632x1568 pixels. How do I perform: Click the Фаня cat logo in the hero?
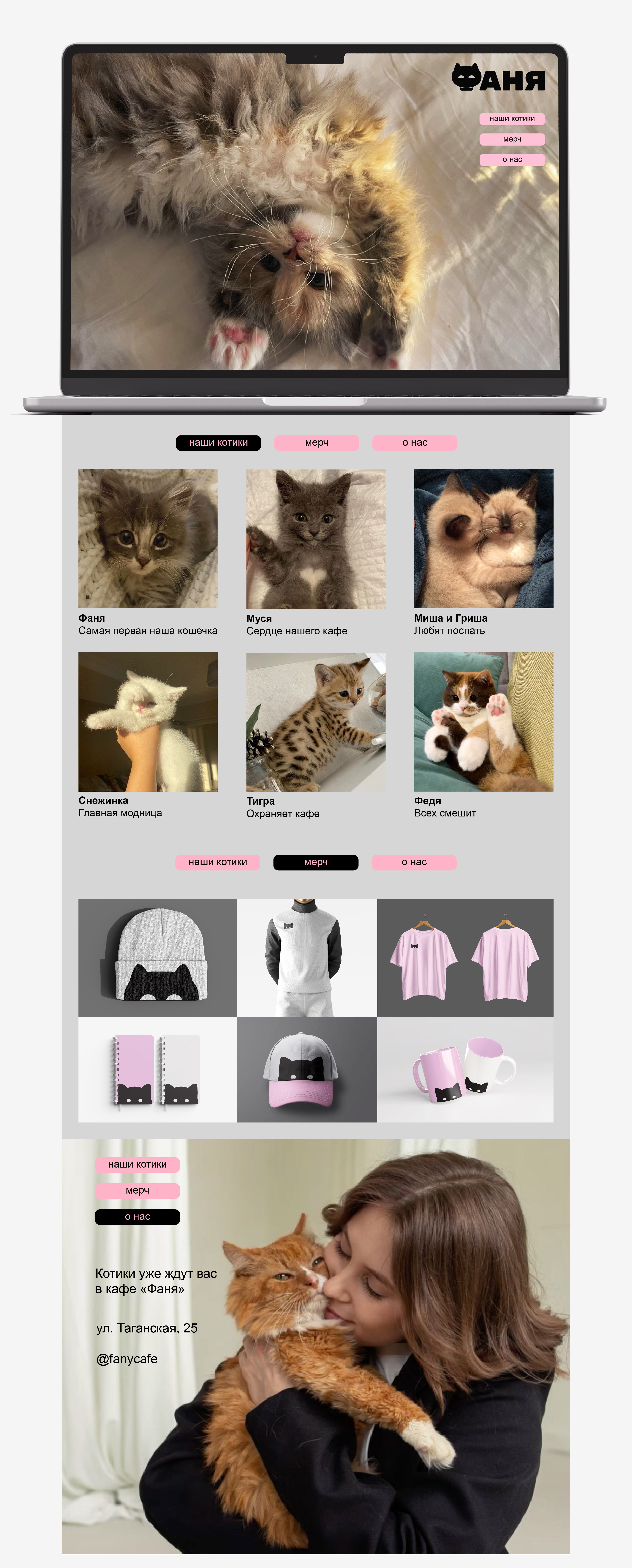pos(498,77)
